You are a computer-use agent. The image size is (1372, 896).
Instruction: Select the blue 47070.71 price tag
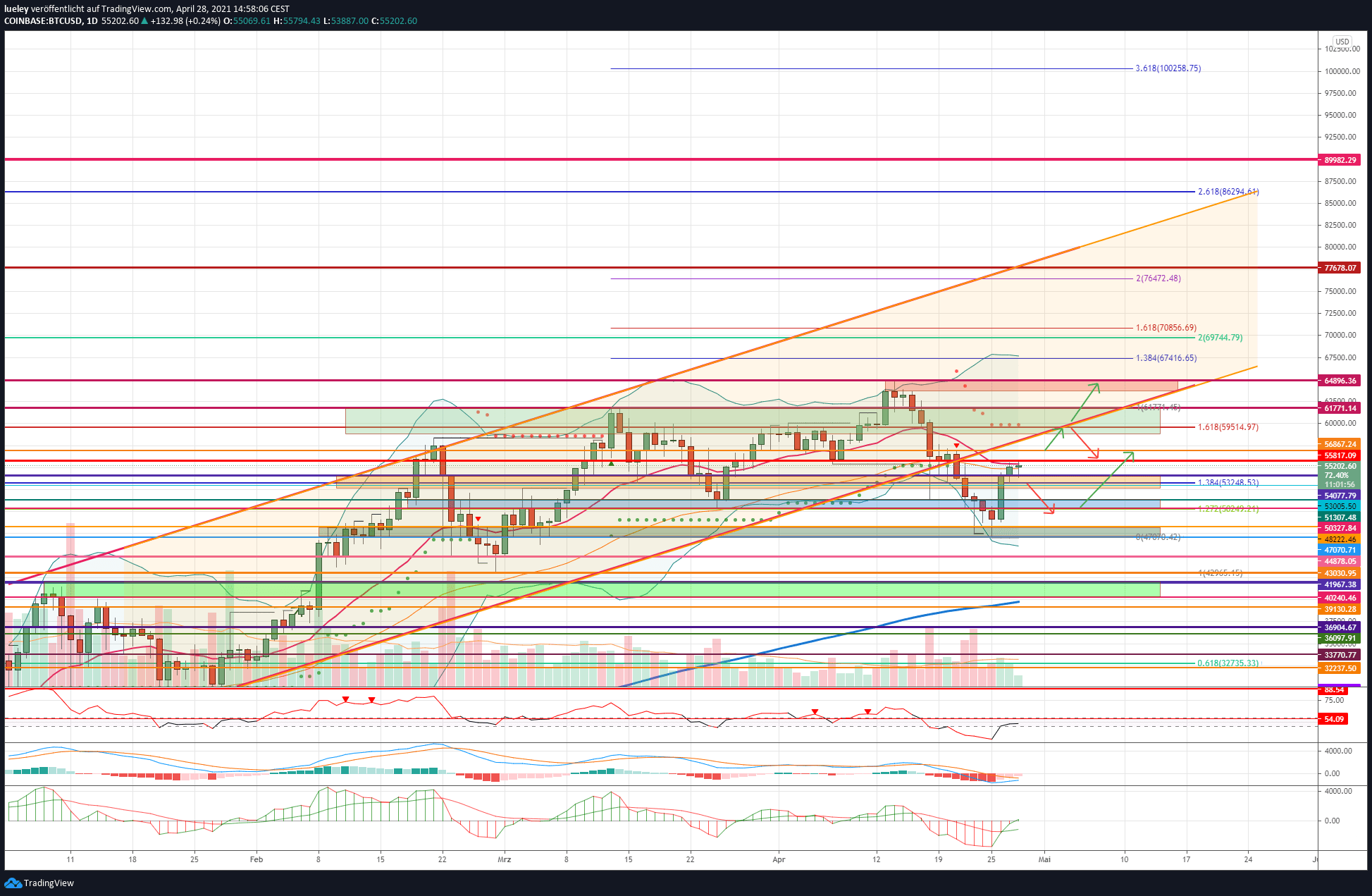coord(1340,550)
